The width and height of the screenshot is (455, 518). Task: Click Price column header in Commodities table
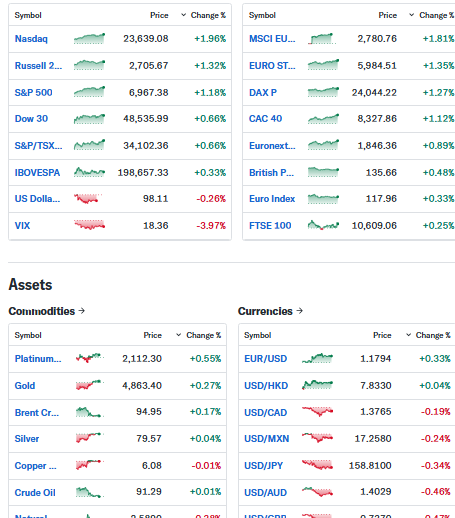tap(153, 335)
